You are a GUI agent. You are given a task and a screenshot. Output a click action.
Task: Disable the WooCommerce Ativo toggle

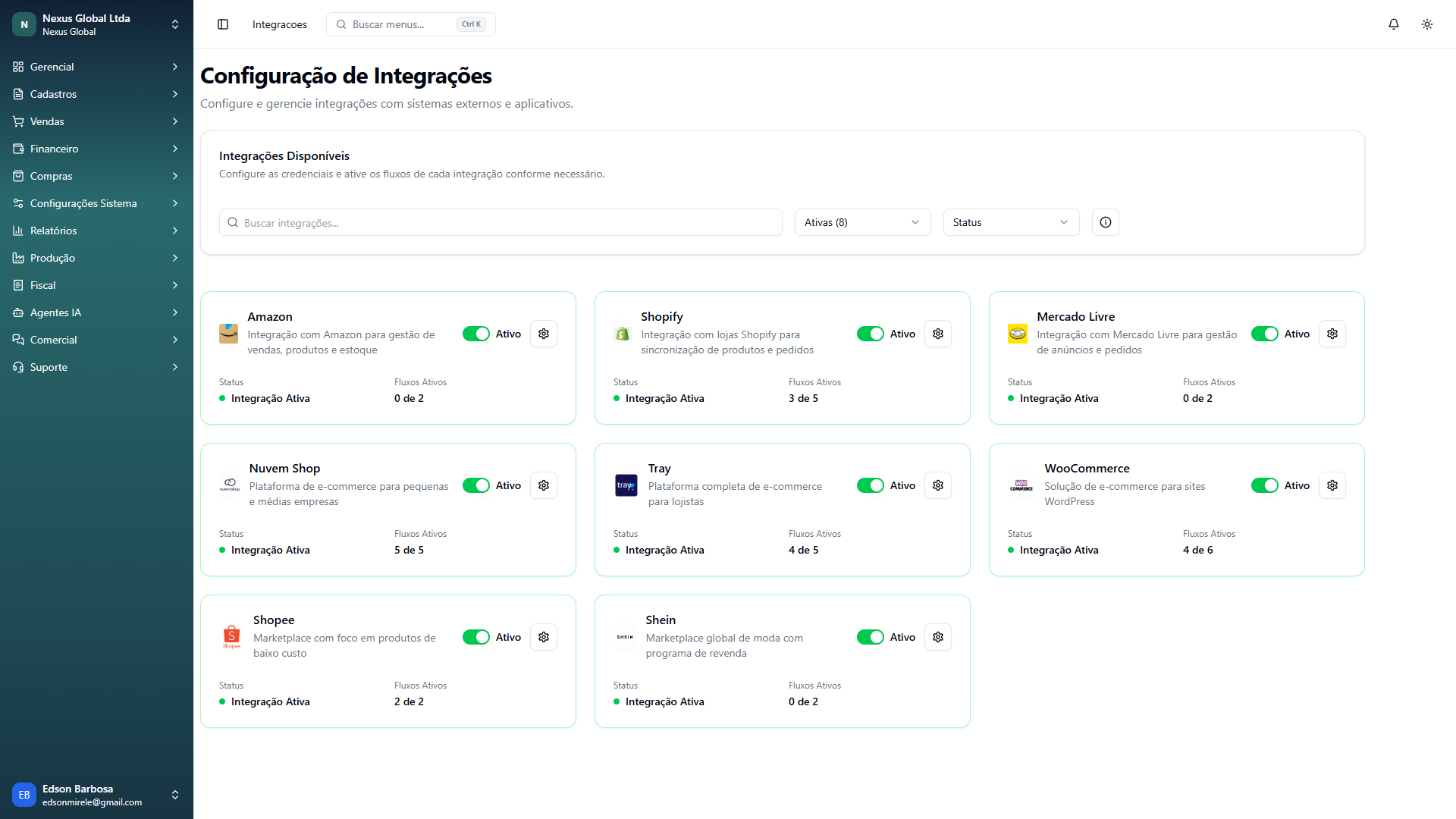(x=1265, y=485)
